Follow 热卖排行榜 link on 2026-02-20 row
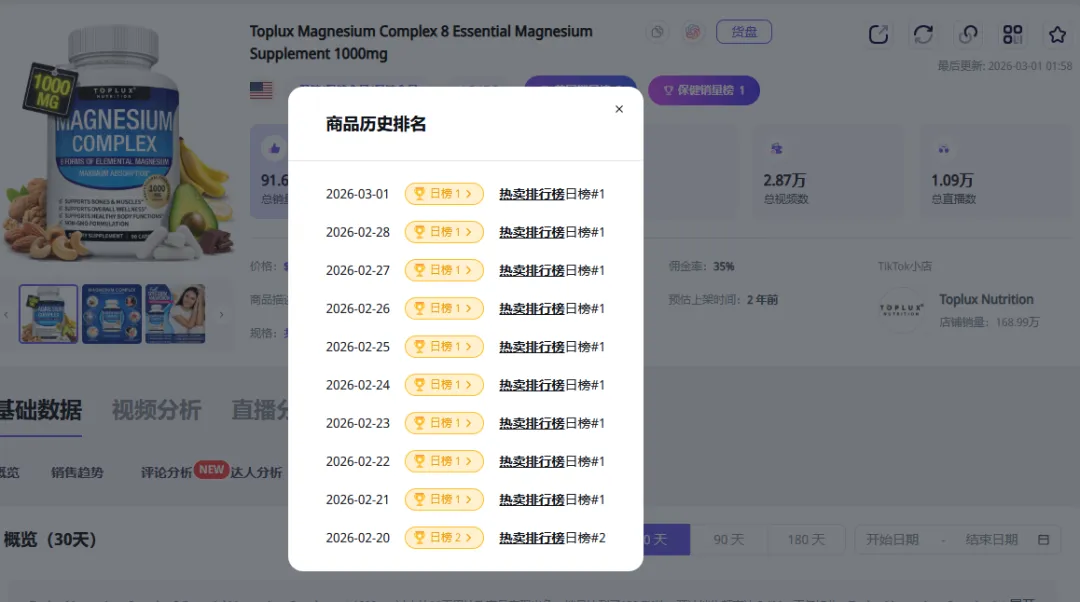1080x602 pixels. [x=532, y=537]
